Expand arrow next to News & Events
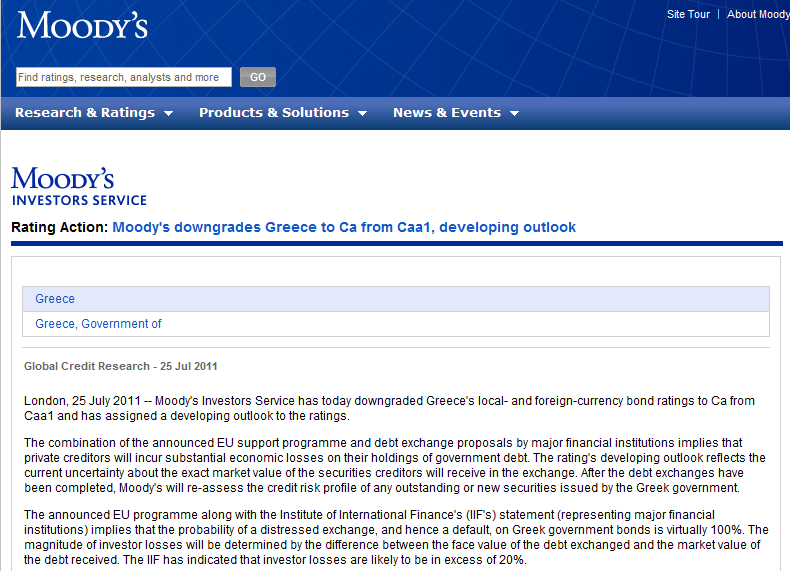 (514, 114)
